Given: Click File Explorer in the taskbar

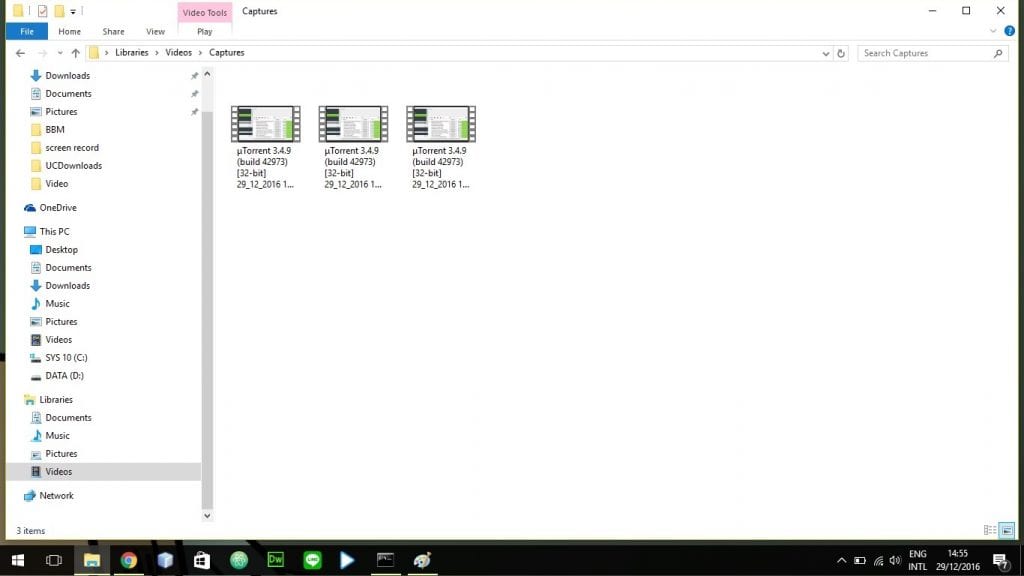Looking at the screenshot, I should pos(91,560).
